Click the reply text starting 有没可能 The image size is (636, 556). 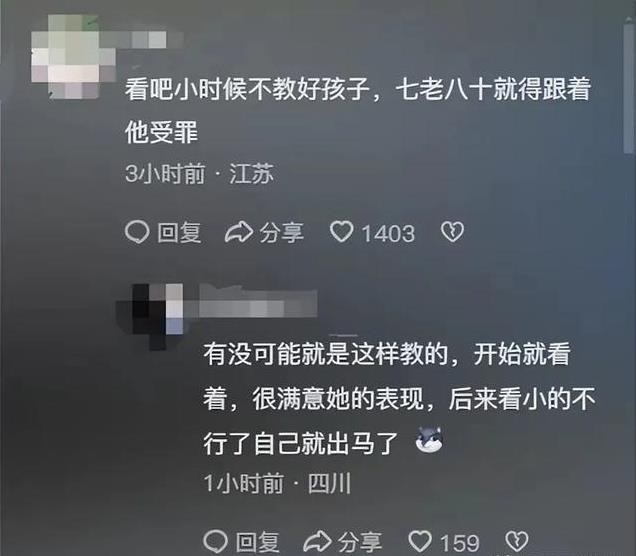click(399, 399)
